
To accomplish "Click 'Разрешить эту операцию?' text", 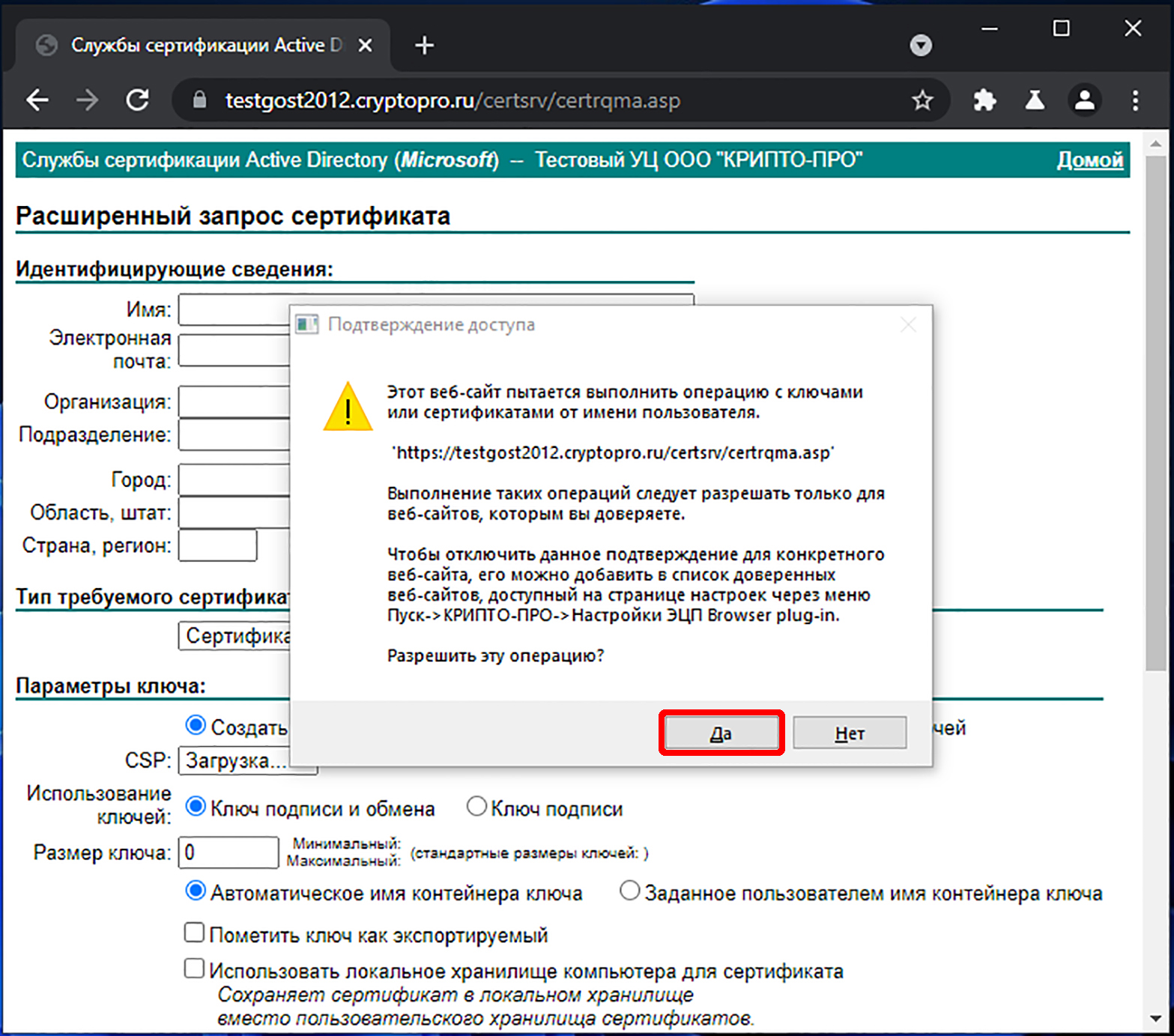I will pyautogui.click(x=495, y=655).
